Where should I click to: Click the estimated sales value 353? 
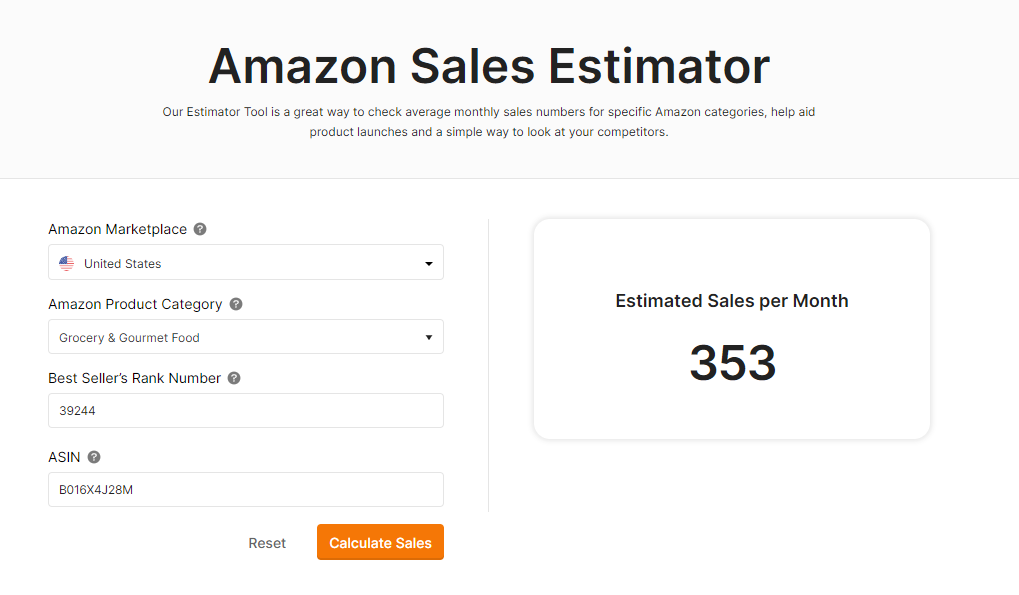732,362
